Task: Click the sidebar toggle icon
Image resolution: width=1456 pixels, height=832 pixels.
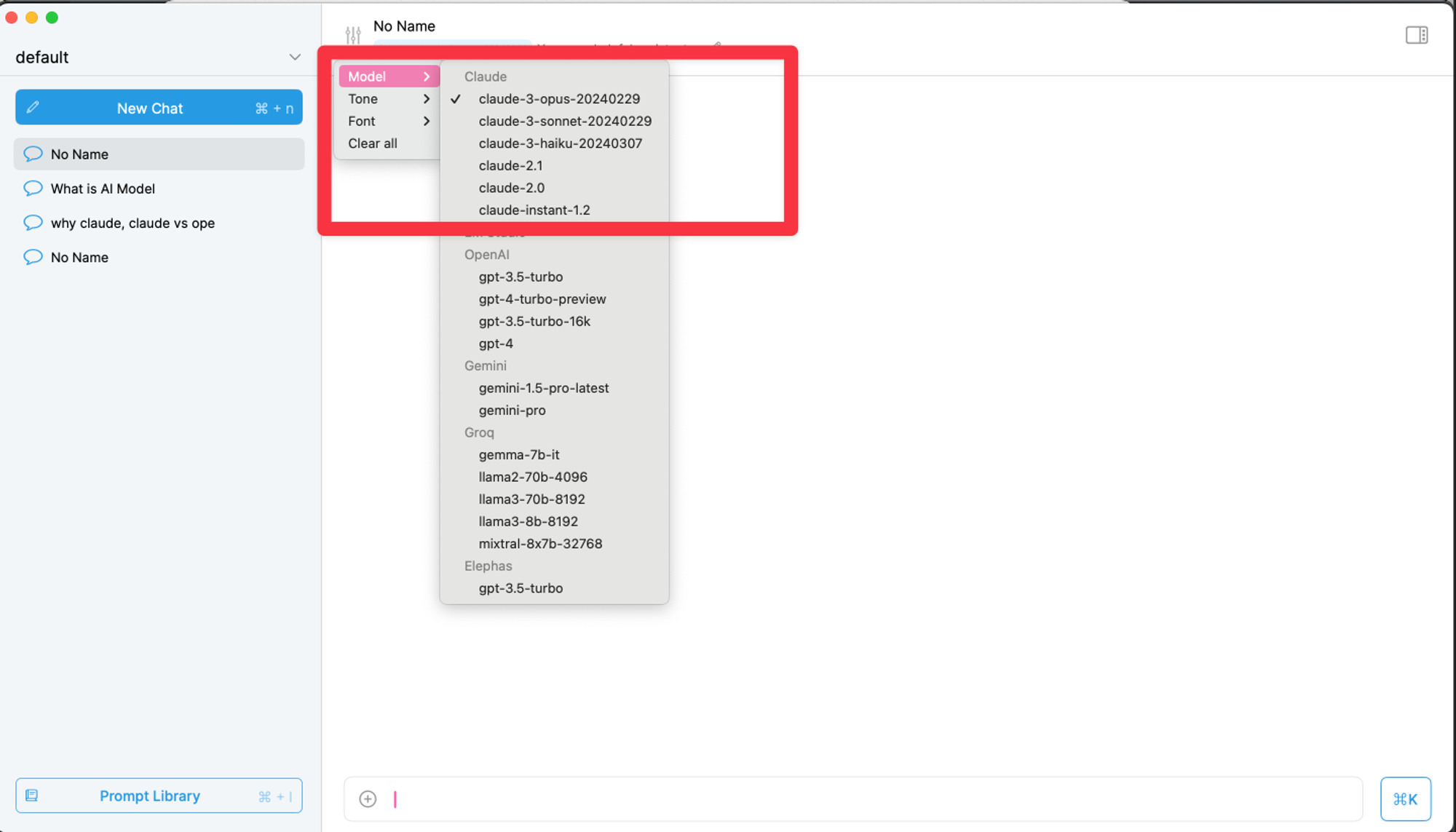Action: (1417, 35)
